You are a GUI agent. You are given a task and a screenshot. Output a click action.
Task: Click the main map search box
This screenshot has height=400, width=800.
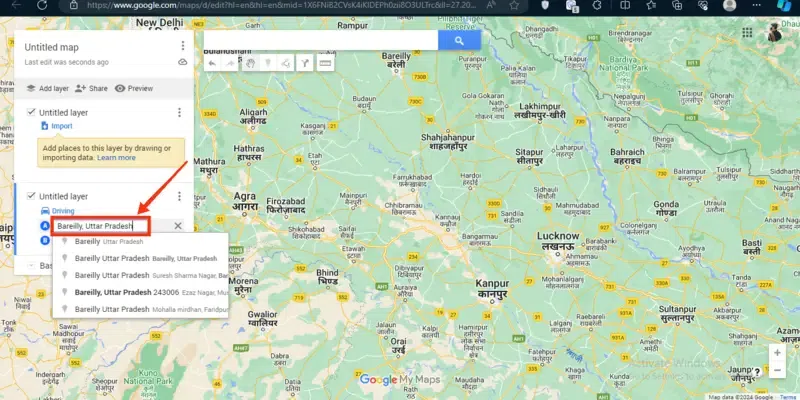click(x=321, y=40)
